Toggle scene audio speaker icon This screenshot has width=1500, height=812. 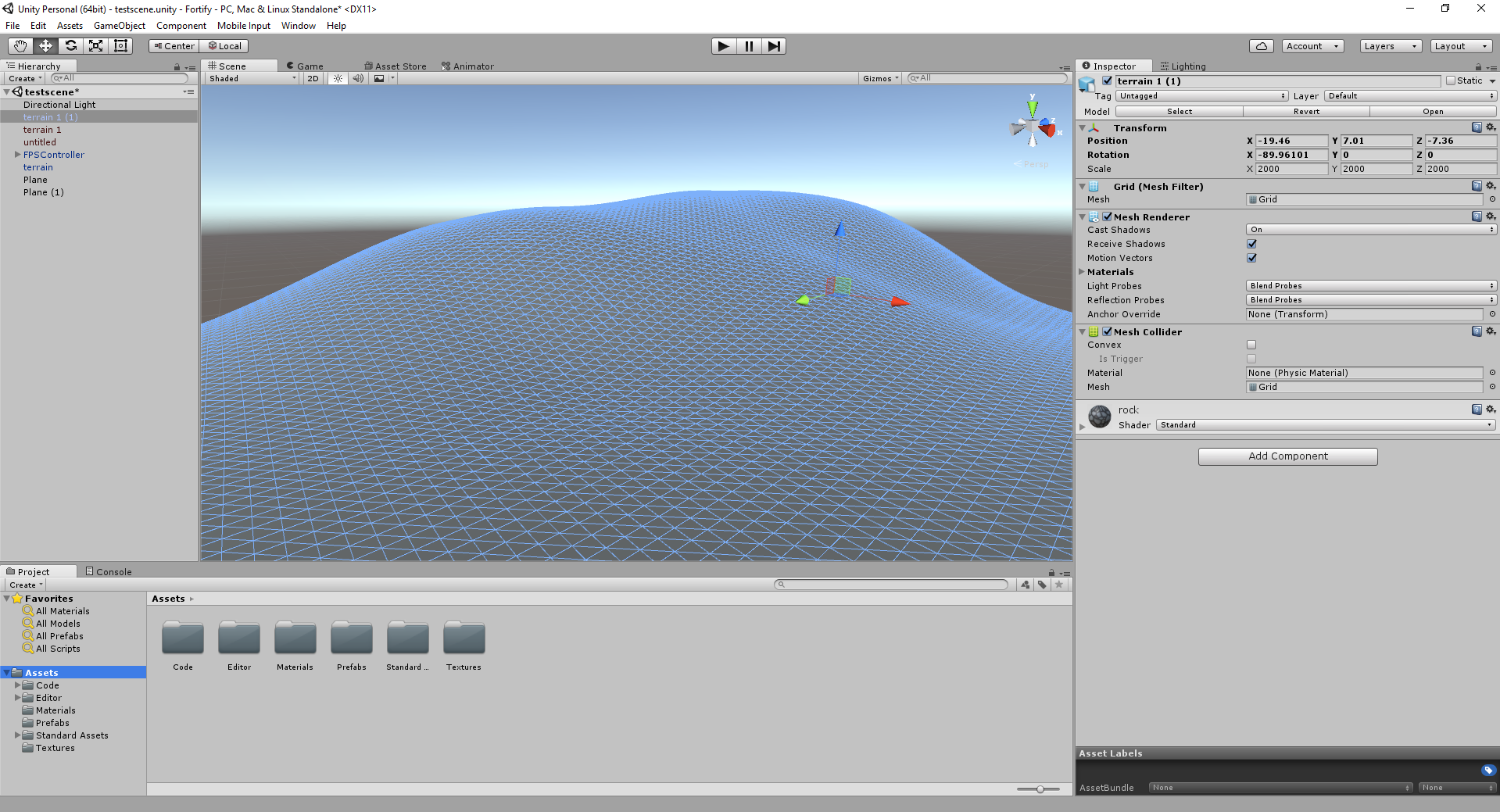tap(358, 78)
